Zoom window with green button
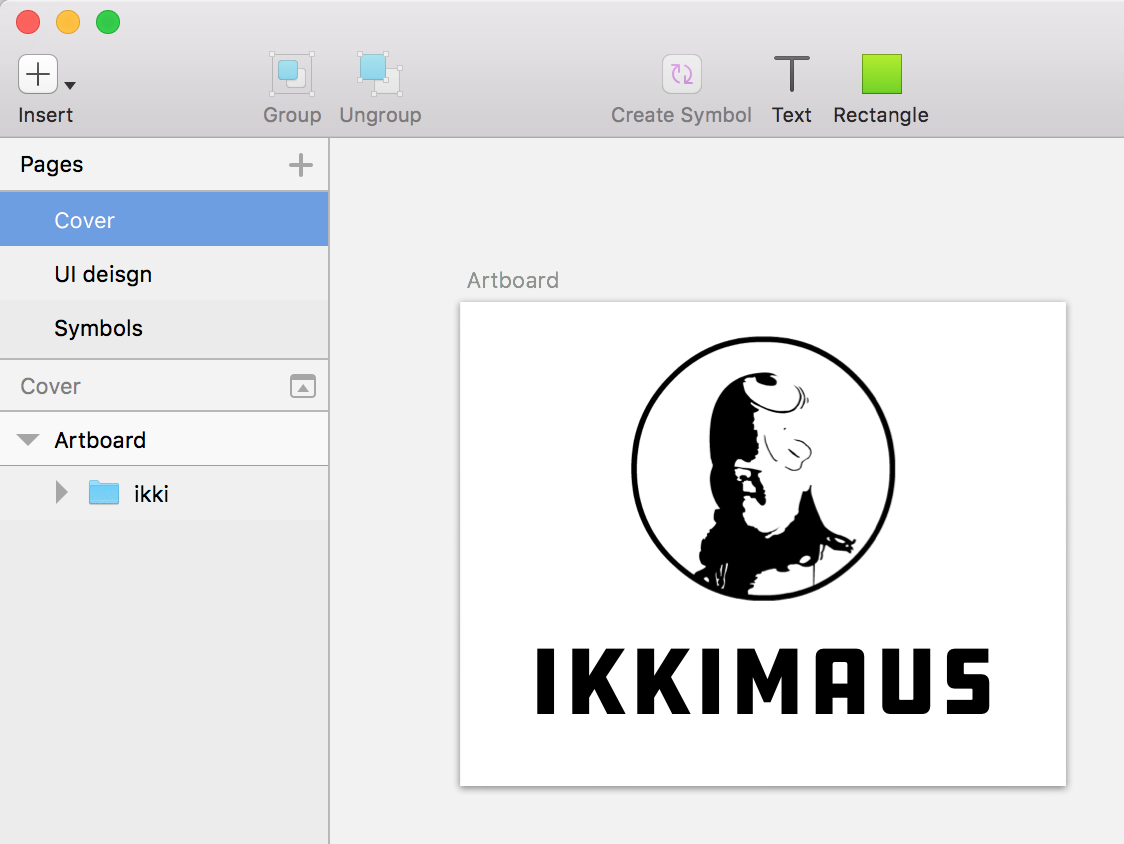This screenshot has height=844, width=1124. click(108, 22)
